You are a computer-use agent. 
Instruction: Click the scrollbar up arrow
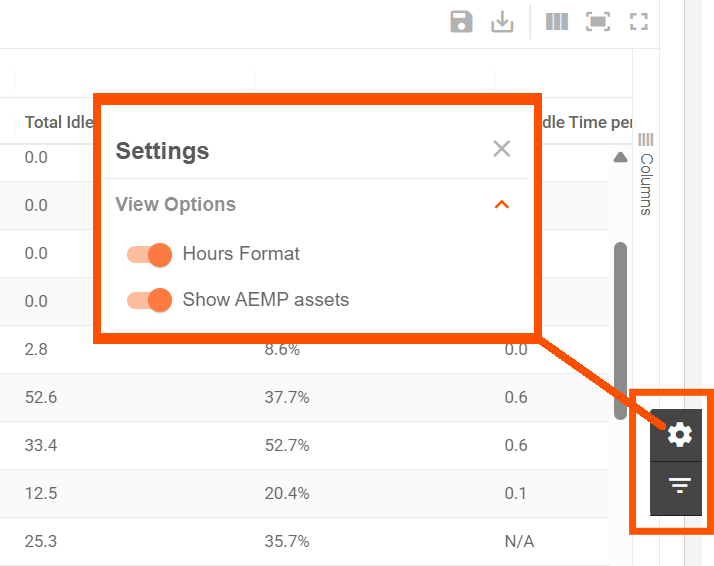coord(620,158)
